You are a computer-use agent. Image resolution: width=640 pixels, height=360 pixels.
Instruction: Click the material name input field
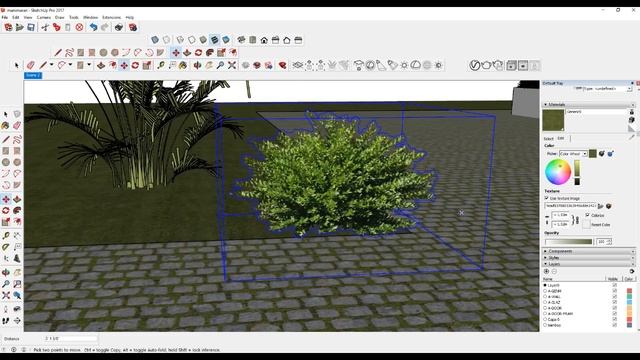596,111
